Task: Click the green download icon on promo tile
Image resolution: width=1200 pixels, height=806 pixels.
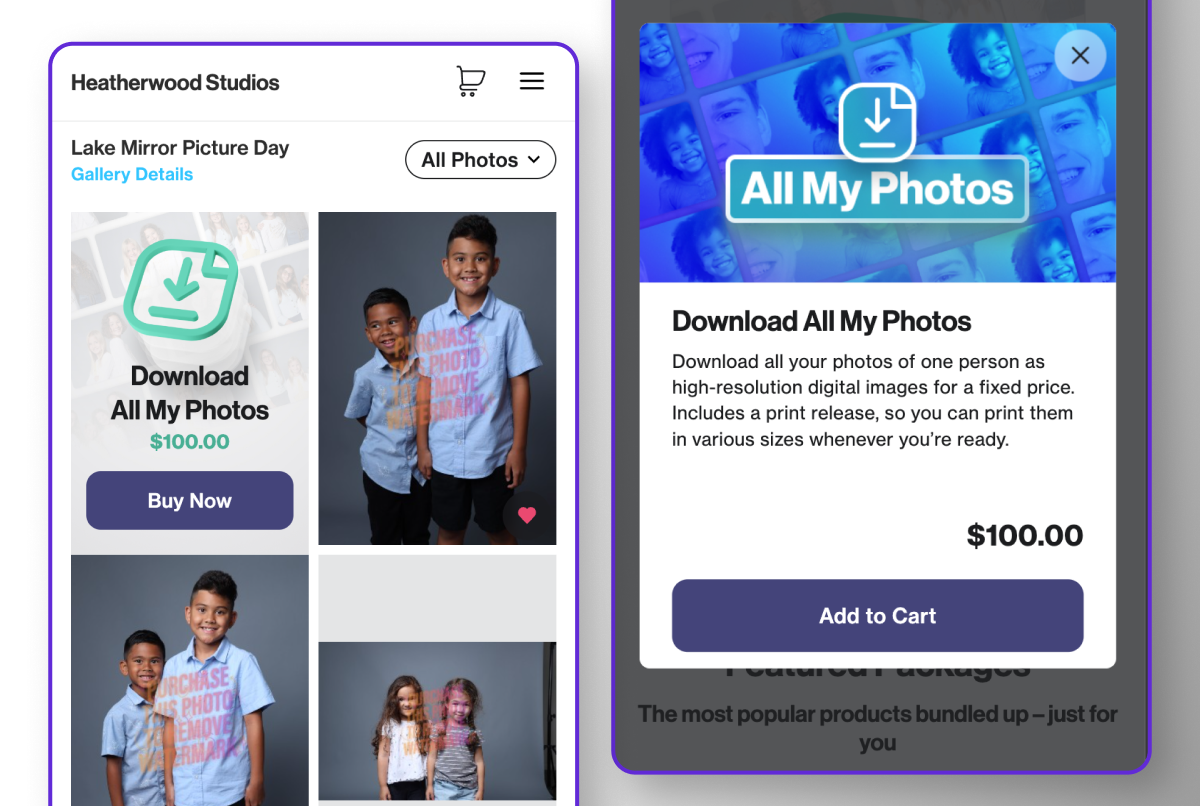Action: tap(181, 289)
